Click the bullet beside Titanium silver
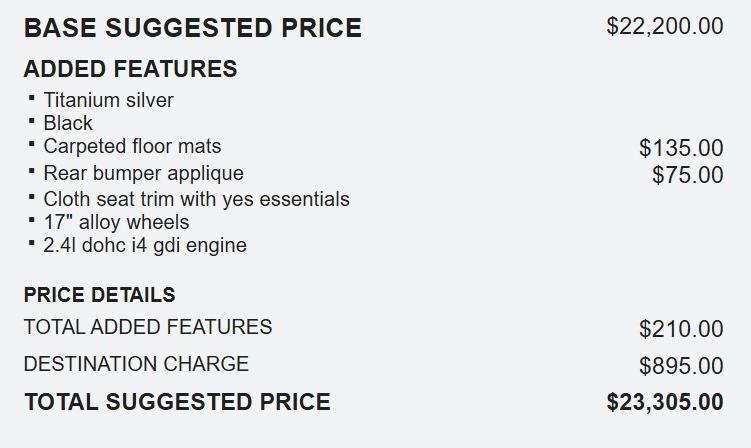751x448 pixels. 32,98
